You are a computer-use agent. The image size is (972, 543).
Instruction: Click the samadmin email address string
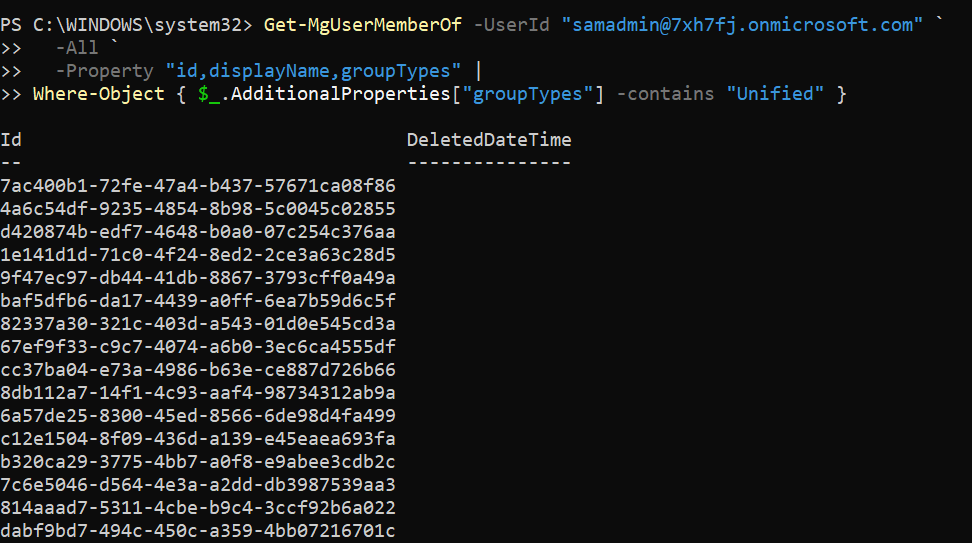(747, 24)
